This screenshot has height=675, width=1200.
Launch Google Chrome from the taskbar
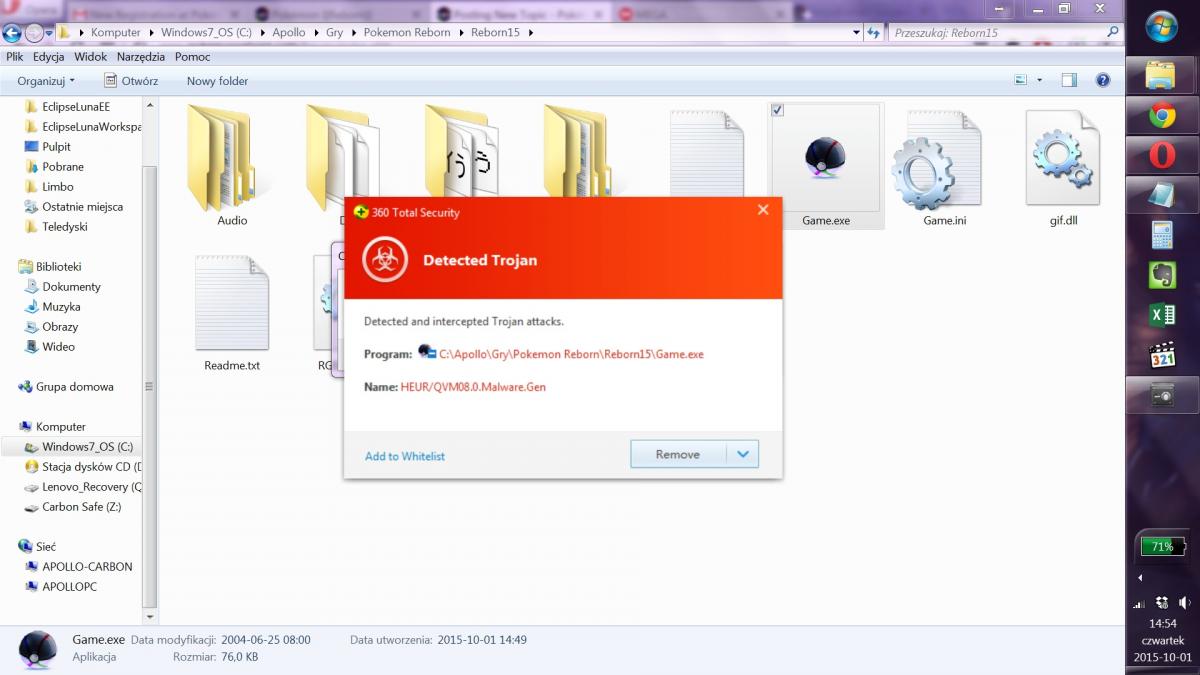pos(1161,116)
